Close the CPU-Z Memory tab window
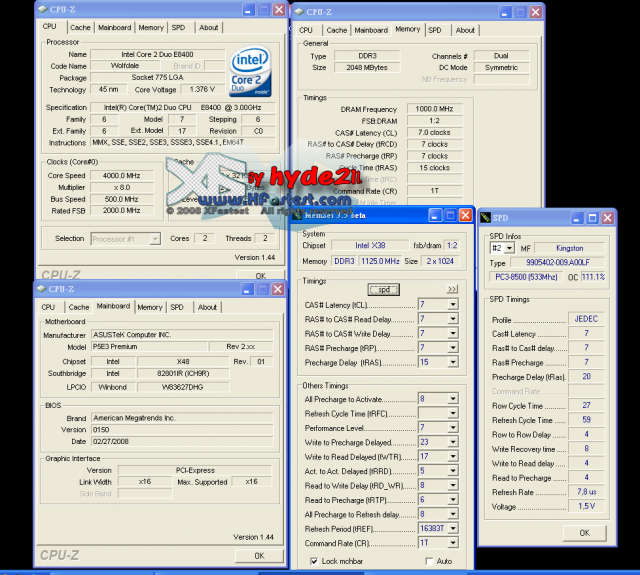Viewport: 640px width, 575px height. (x=536, y=12)
